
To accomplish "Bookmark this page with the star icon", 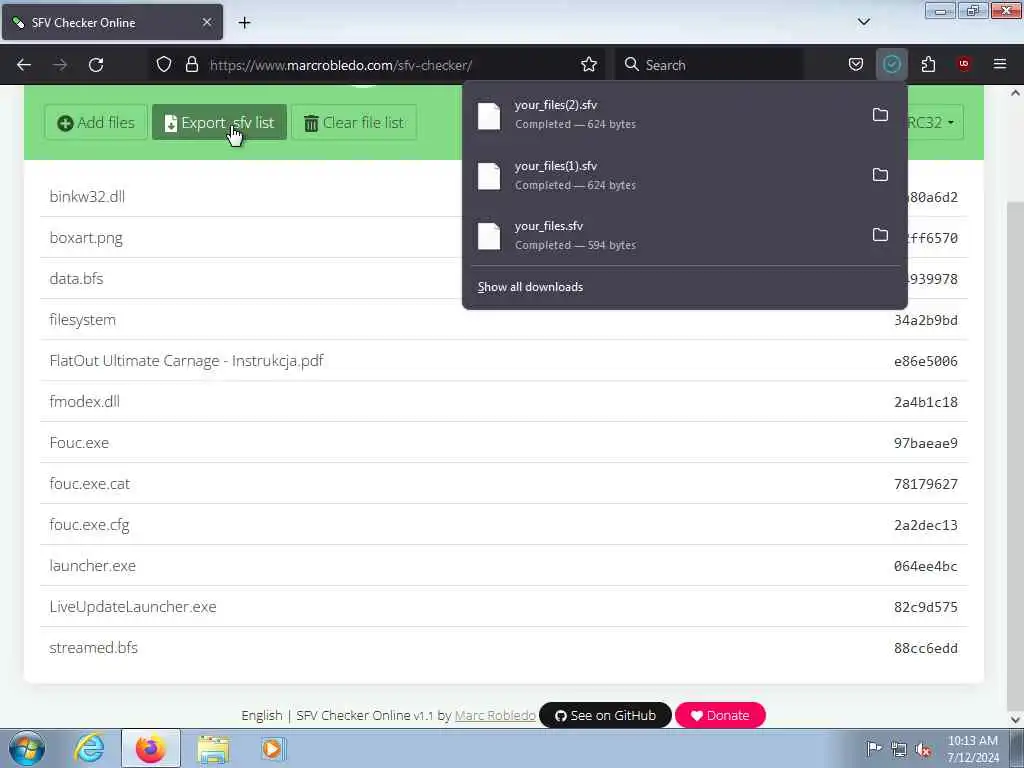I will pyautogui.click(x=588, y=65).
